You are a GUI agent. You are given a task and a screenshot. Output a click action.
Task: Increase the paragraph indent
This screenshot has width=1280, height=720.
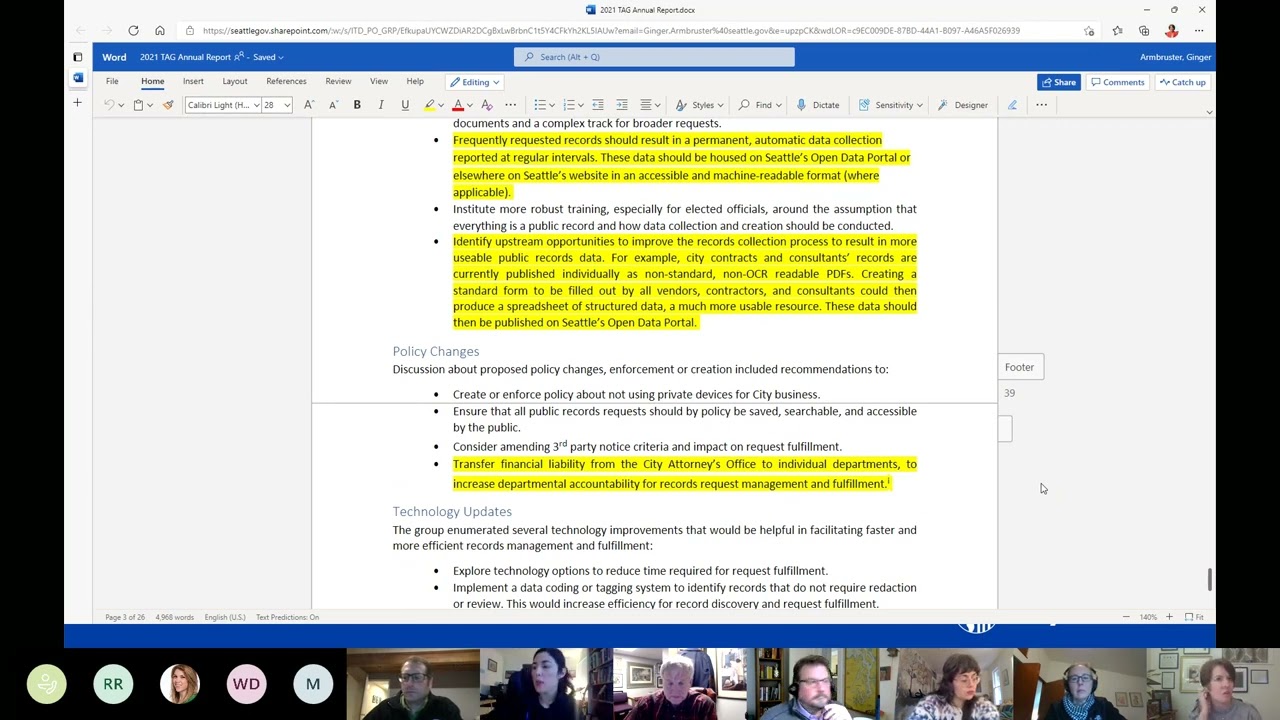pyautogui.click(x=622, y=105)
